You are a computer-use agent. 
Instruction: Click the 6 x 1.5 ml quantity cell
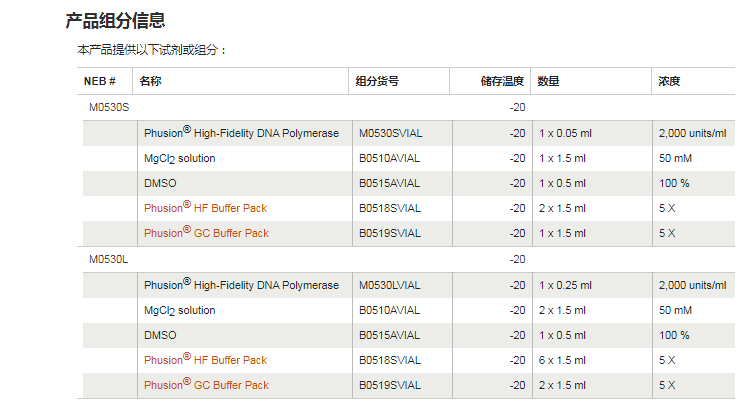tap(562, 360)
